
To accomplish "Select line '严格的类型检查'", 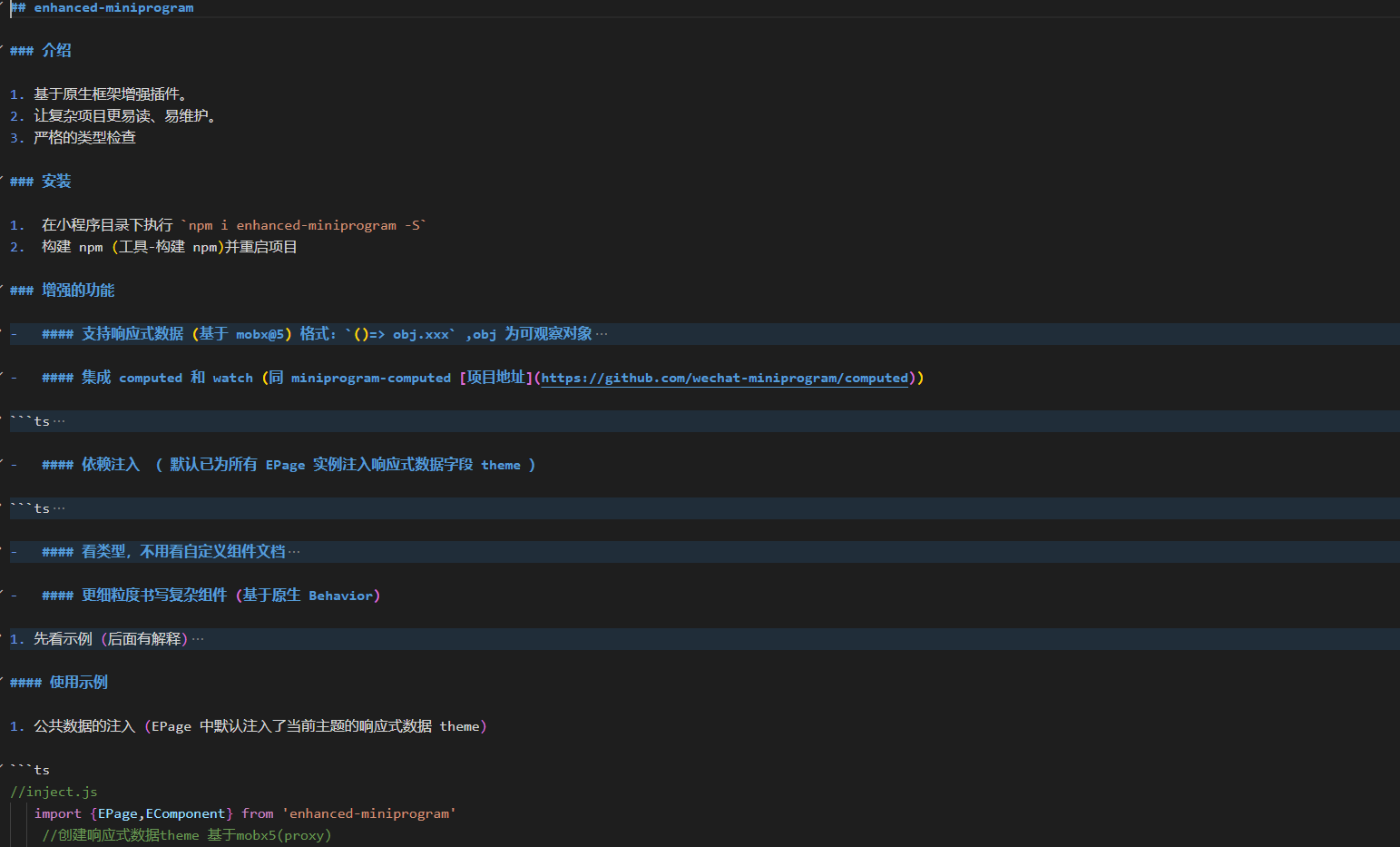I will coord(84,138).
